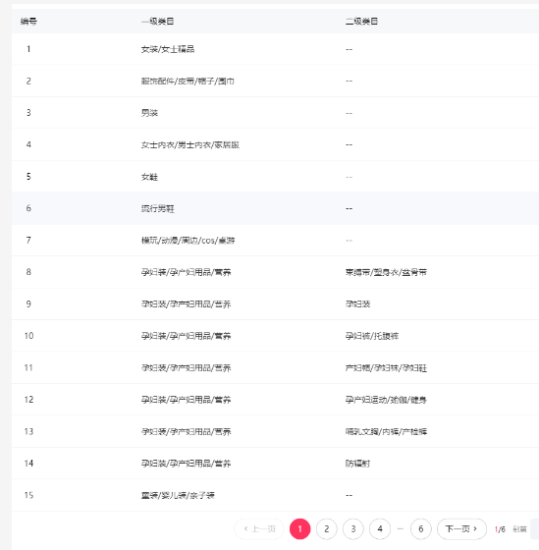Jump to last page 6
539x550 pixels.
[x=420, y=529]
